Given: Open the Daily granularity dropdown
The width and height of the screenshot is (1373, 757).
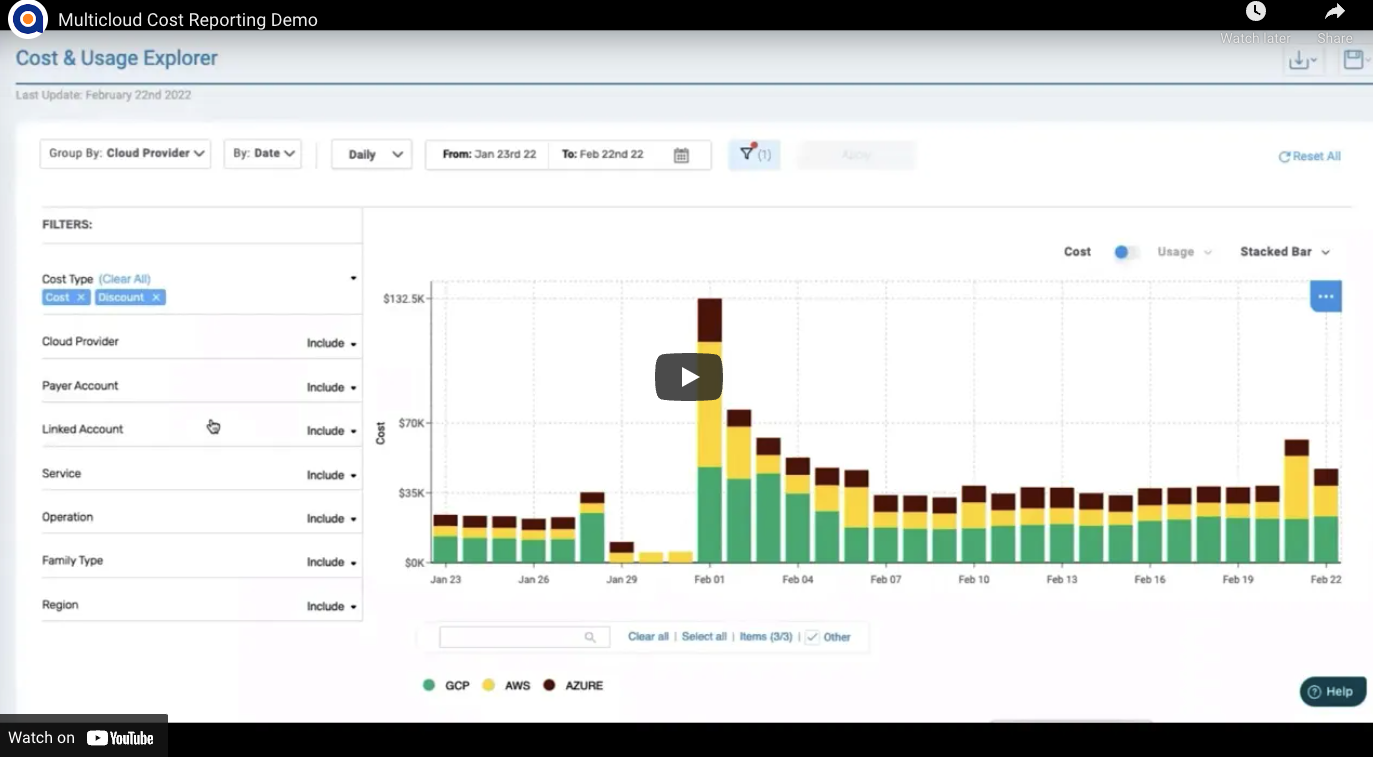Looking at the screenshot, I should pyautogui.click(x=372, y=154).
